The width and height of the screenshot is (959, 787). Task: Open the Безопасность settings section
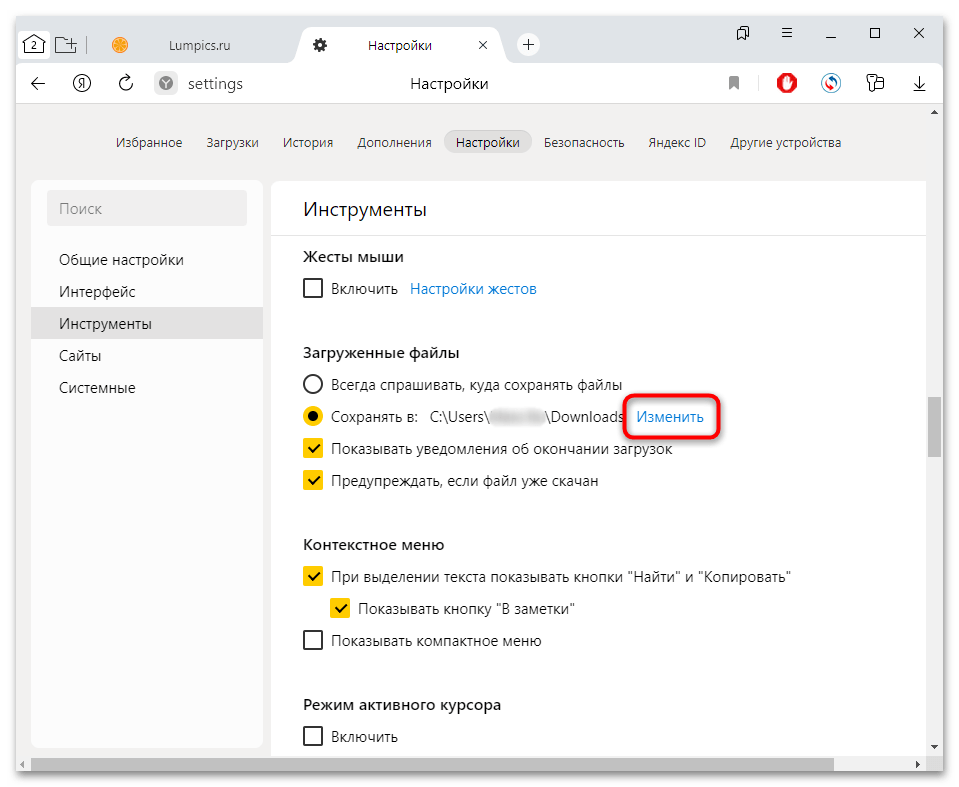584,142
